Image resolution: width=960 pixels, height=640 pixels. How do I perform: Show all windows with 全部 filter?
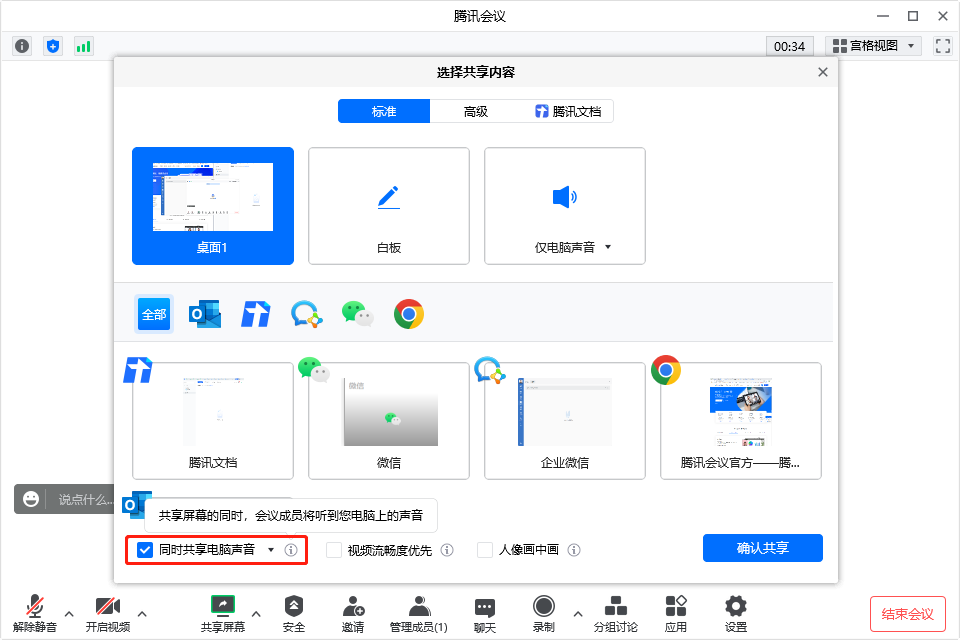(x=154, y=314)
